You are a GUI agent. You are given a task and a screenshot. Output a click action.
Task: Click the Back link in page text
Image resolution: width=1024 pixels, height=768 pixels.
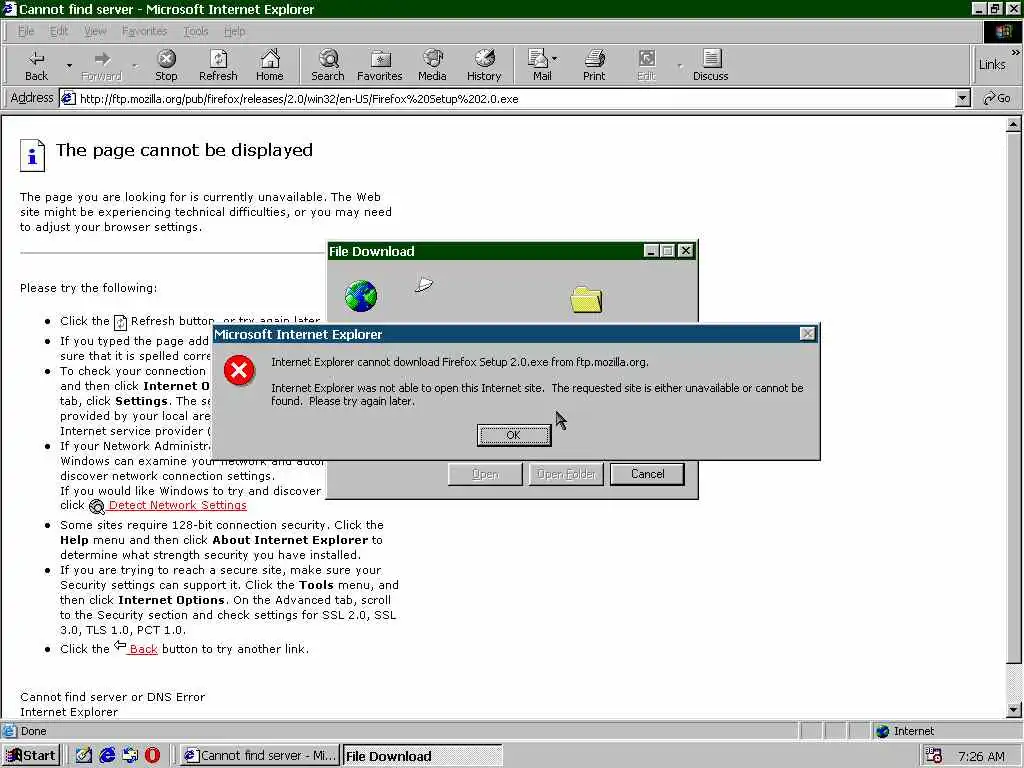point(143,649)
